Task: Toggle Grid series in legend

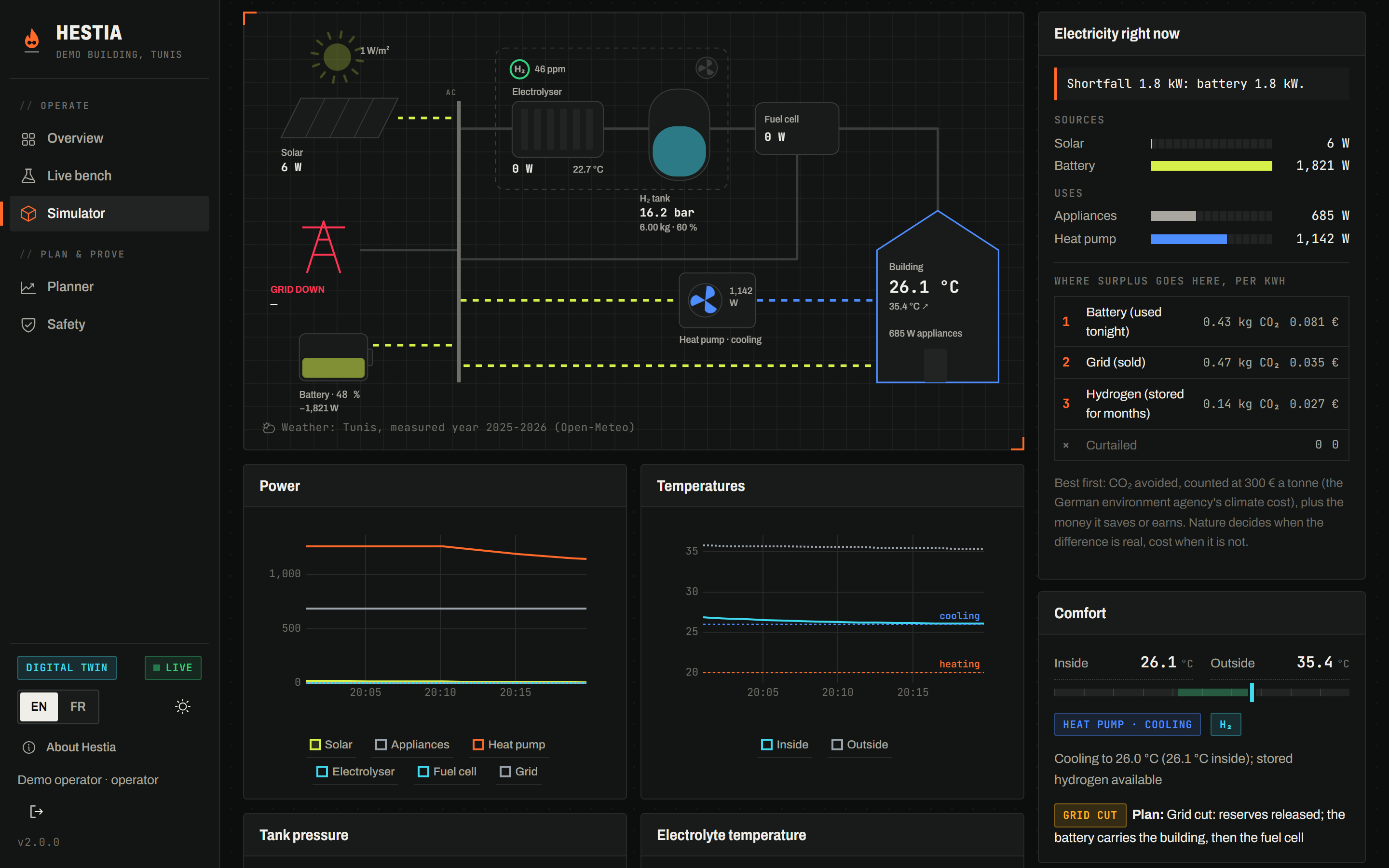Action: tap(519, 772)
